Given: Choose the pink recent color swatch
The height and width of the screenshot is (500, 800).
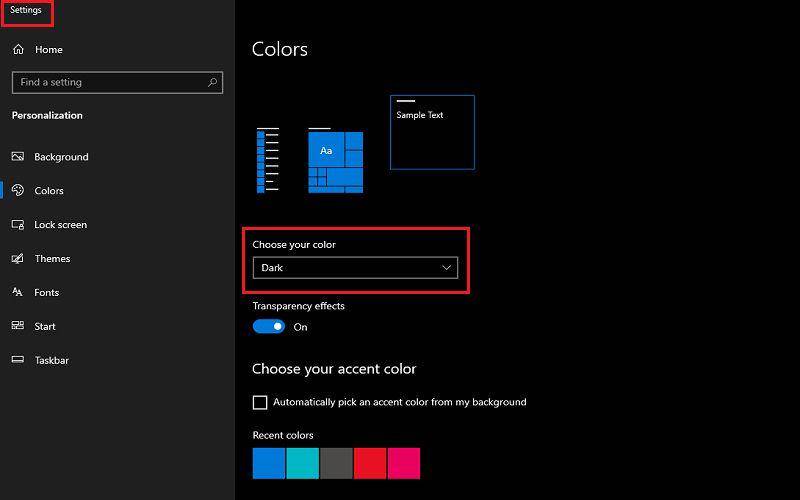Looking at the screenshot, I should [x=404, y=463].
